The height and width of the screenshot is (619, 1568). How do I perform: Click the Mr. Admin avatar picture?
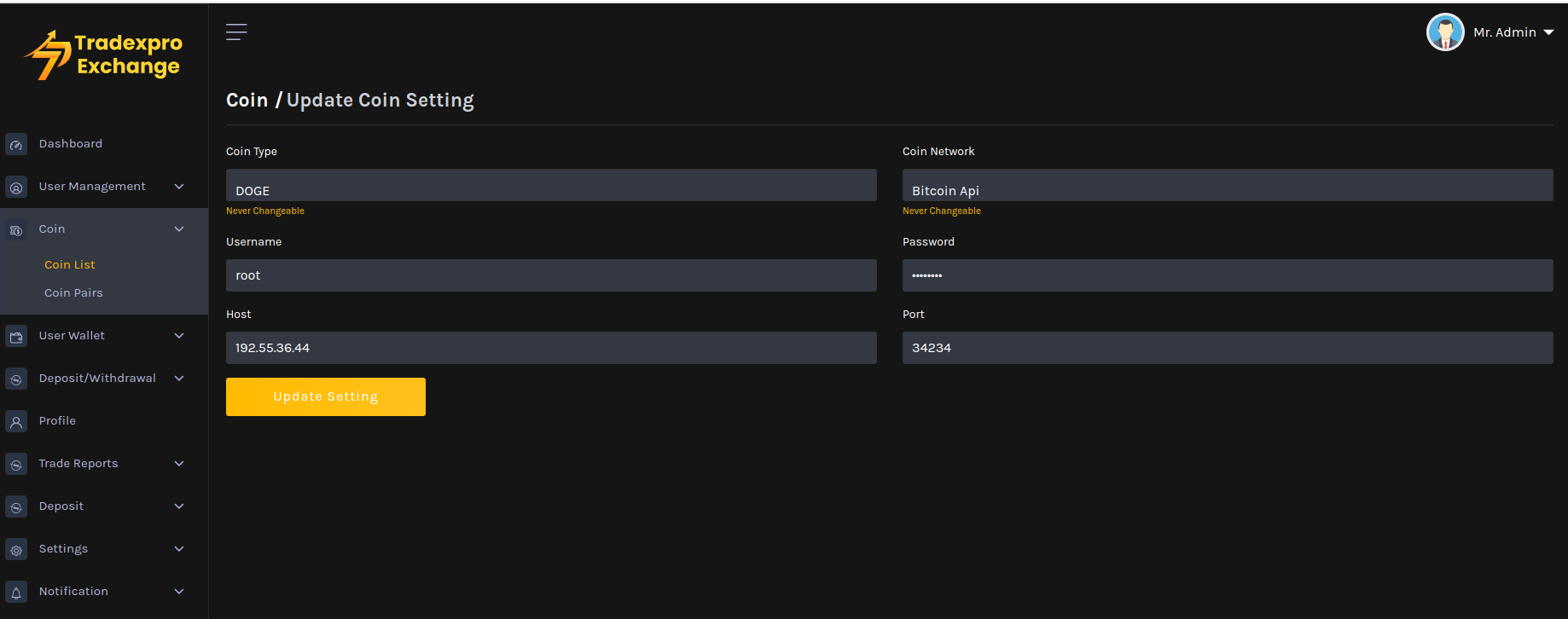click(x=1445, y=32)
